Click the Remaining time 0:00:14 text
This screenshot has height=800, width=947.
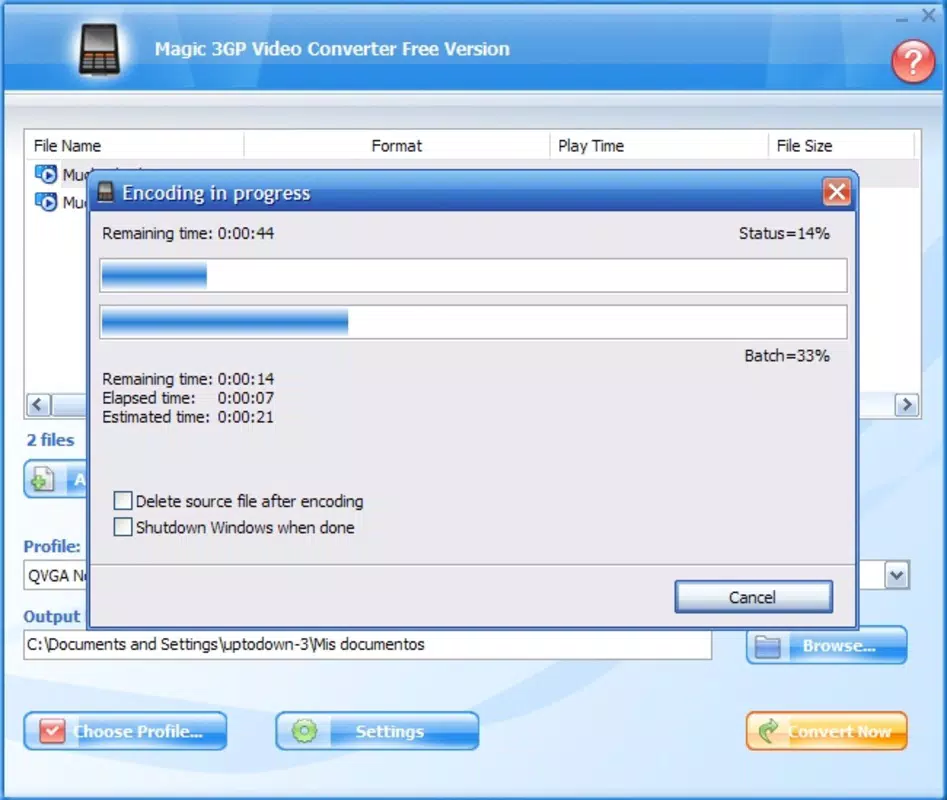click(188, 379)
